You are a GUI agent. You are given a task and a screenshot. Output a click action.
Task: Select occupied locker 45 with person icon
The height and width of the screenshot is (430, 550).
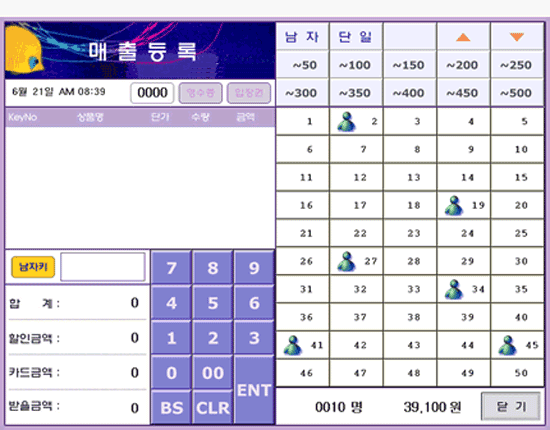(517, 345)
